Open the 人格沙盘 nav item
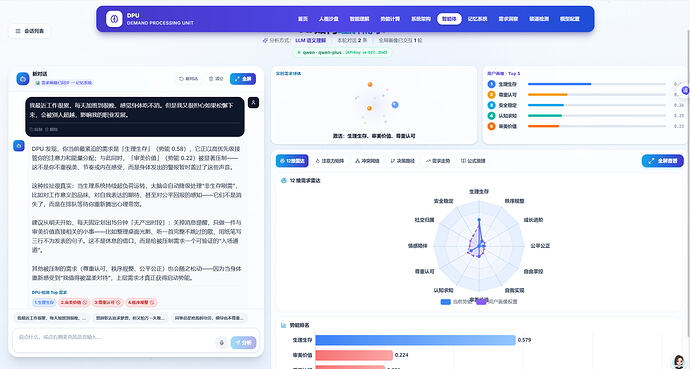 [329, 19]
